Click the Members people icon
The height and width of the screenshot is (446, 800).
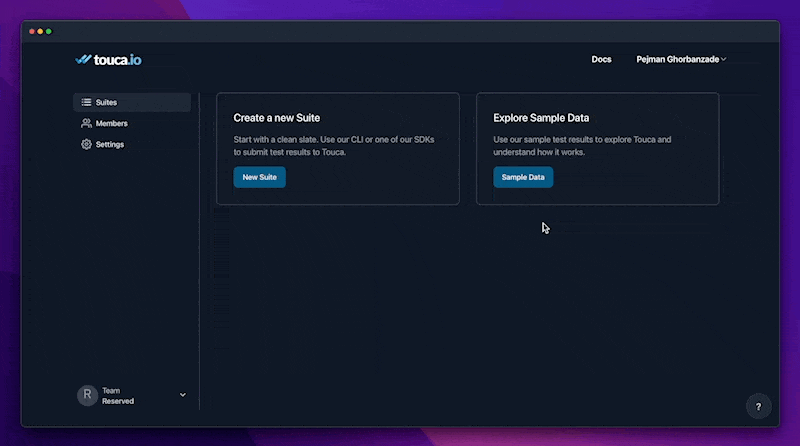tap(86, 123)
